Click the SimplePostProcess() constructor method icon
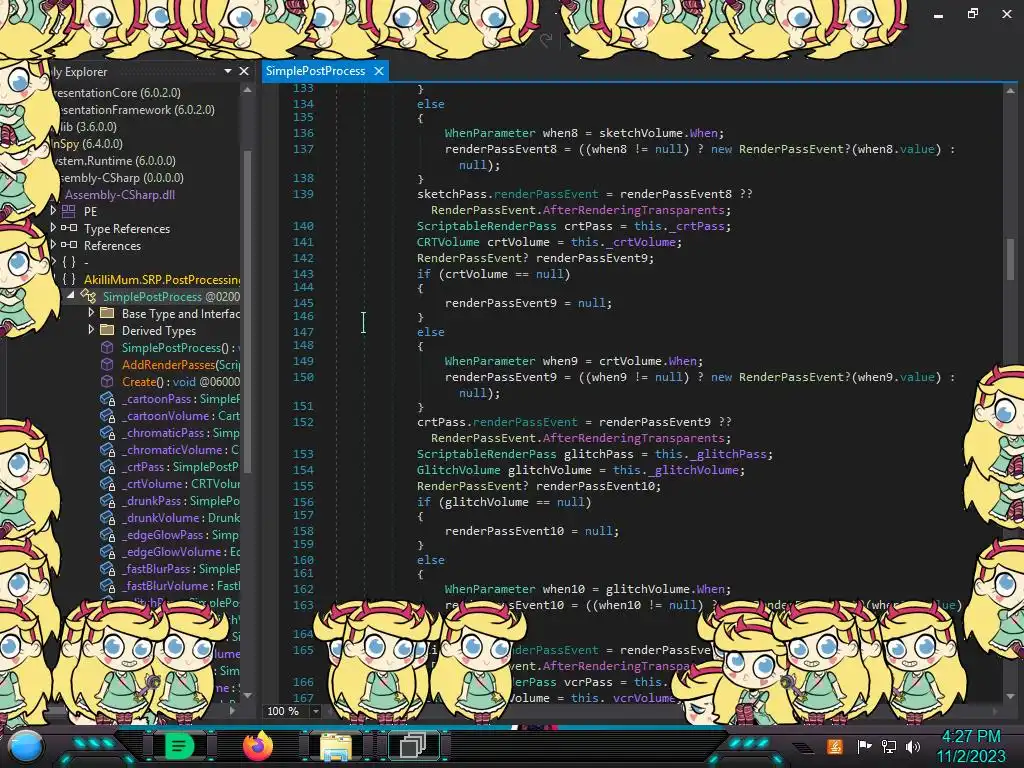The image size is (1024, 768). [107, 347]
